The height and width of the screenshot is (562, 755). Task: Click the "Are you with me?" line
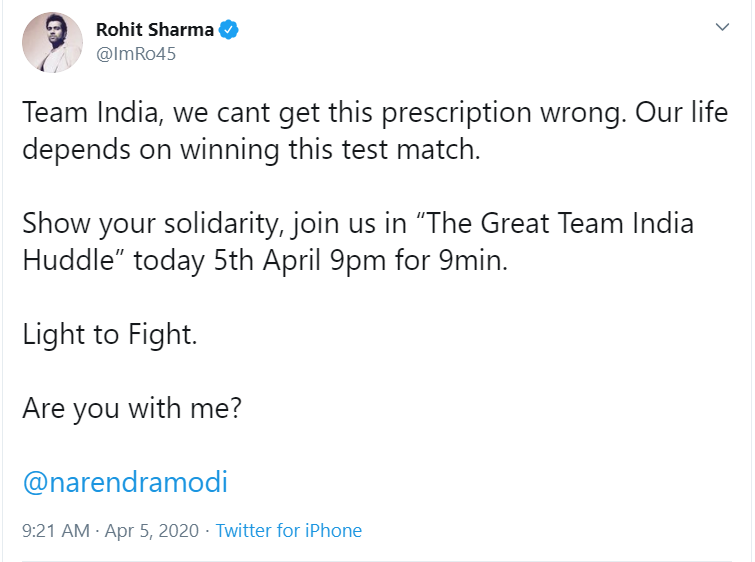coord(131,409)
